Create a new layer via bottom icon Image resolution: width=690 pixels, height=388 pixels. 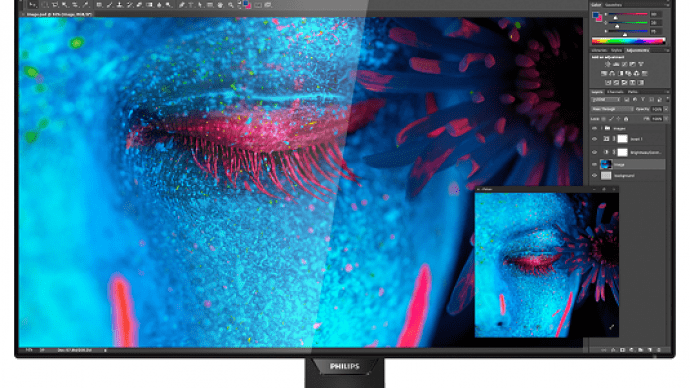coord(650,350)
